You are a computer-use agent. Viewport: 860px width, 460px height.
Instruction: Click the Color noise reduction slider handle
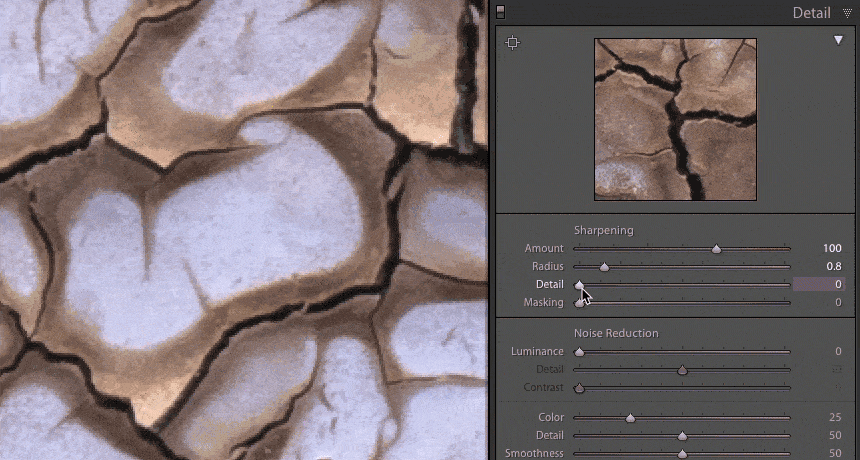pos(630,418)
